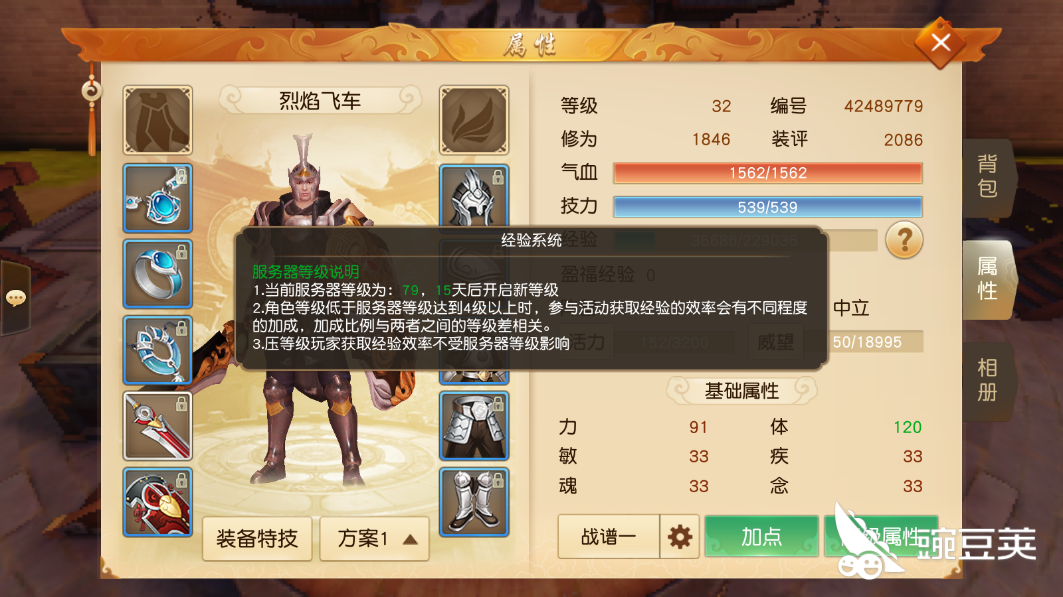This screenshot has width=1063, height=597.
Task: Open the empty cloak slot
Action: (157, 120)
